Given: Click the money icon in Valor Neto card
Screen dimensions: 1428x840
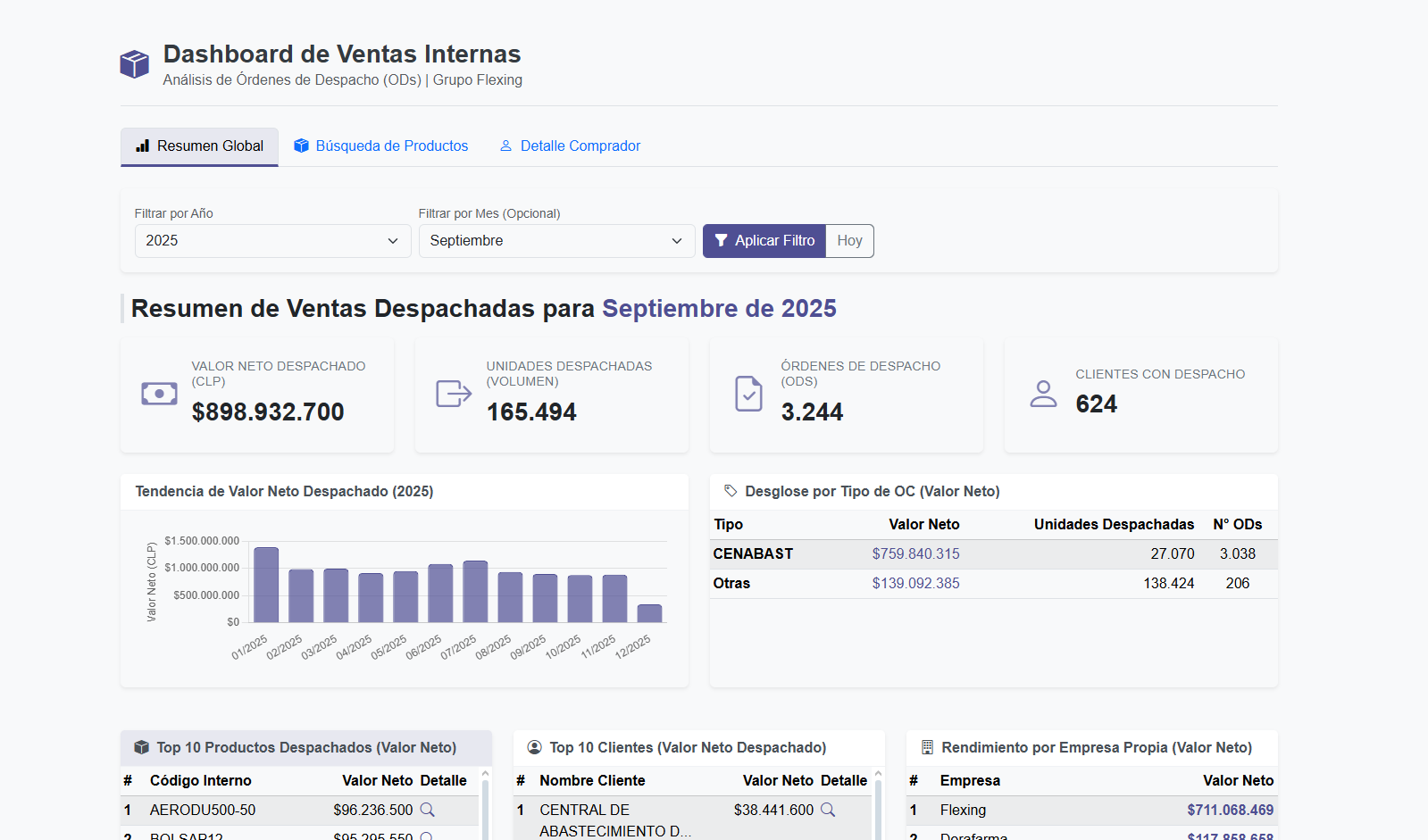Looking at the screenshot, I should click(x=159, y=394).
